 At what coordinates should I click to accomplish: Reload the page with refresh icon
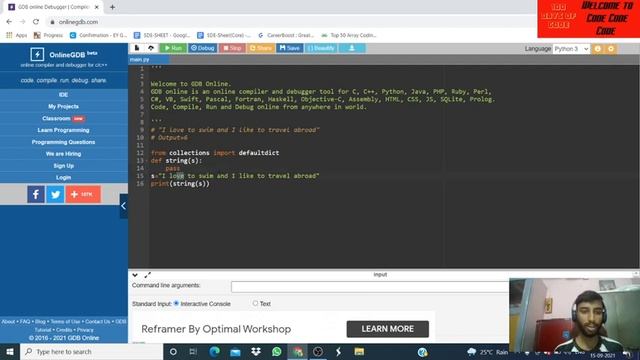pos(36,22)
